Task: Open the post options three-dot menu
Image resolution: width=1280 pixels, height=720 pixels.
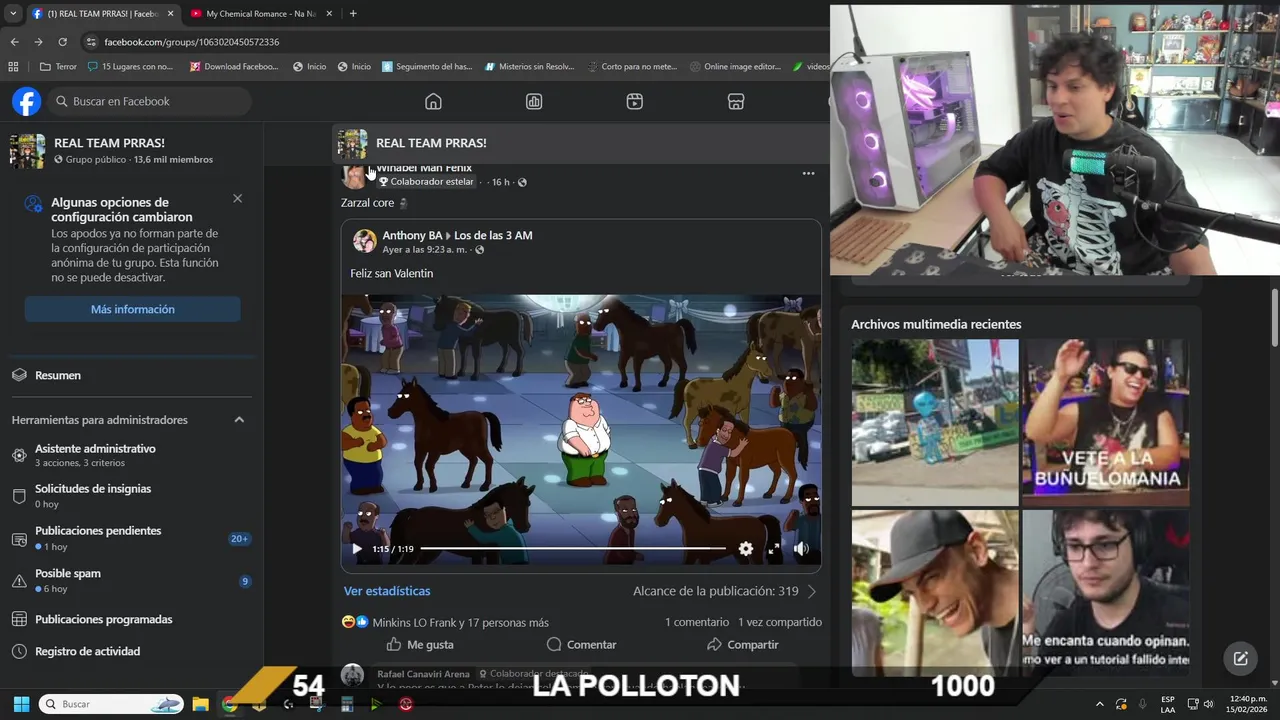Action: click(x=808, y=173)
